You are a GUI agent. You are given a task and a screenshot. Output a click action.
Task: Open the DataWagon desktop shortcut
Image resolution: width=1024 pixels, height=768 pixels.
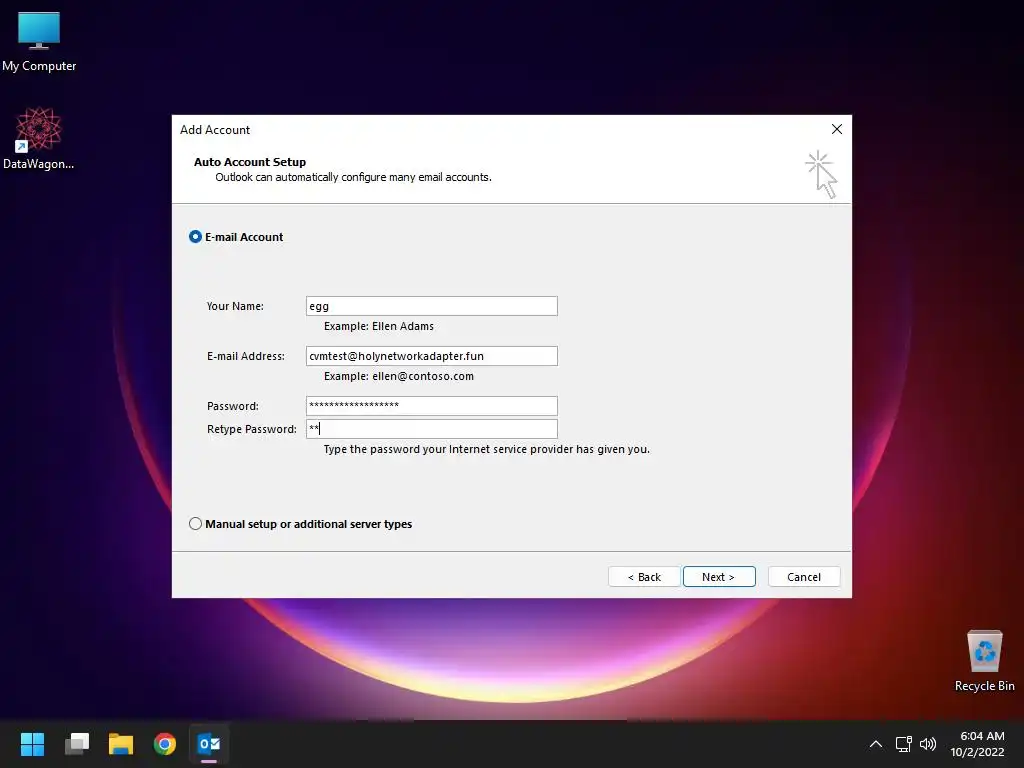point(39,138)
